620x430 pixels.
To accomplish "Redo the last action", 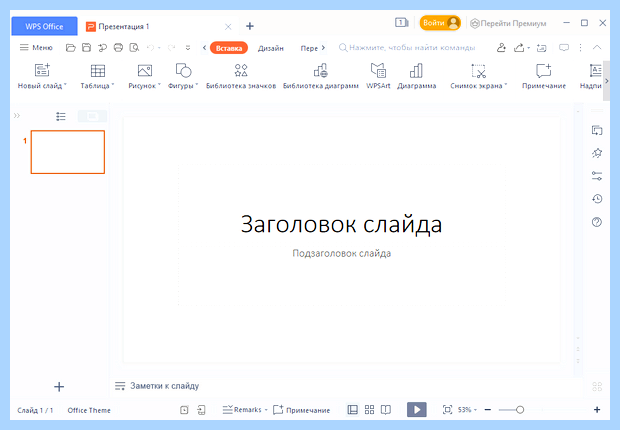I will click(171, 48).
